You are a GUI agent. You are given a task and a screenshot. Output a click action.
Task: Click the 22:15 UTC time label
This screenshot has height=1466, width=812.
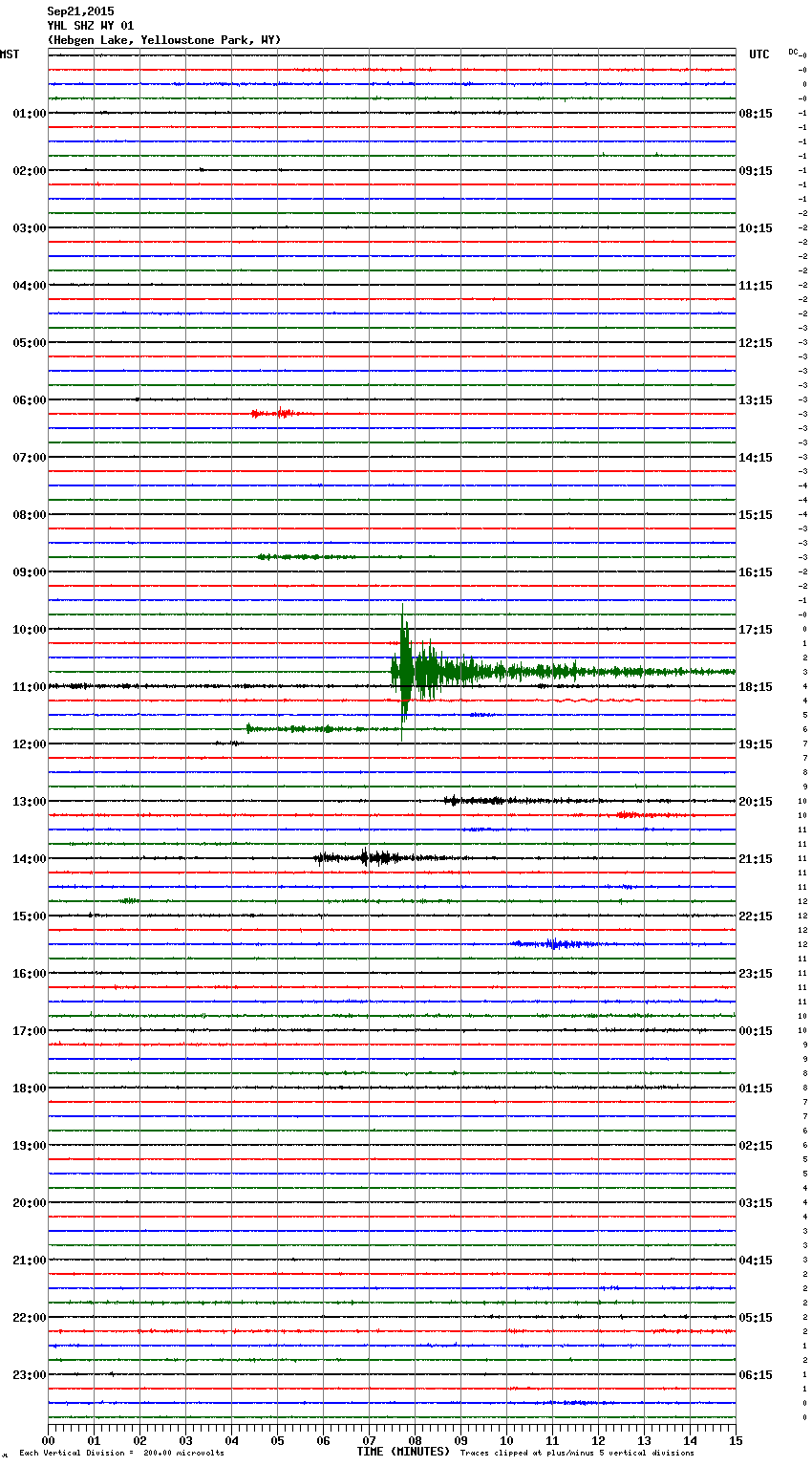pyautogui.click(x=756, y=916)
